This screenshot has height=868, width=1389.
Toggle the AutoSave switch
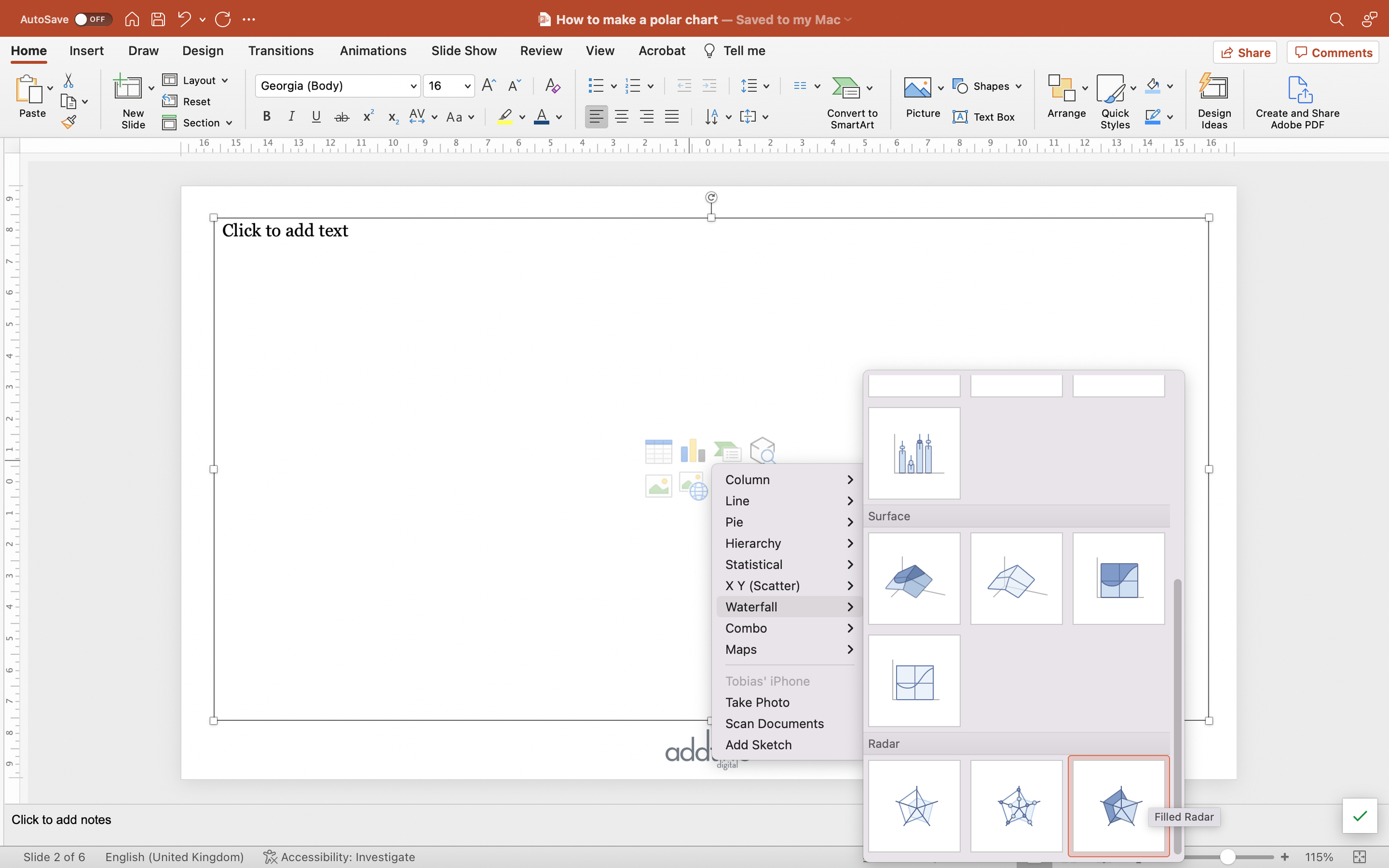tap(93, 19)
